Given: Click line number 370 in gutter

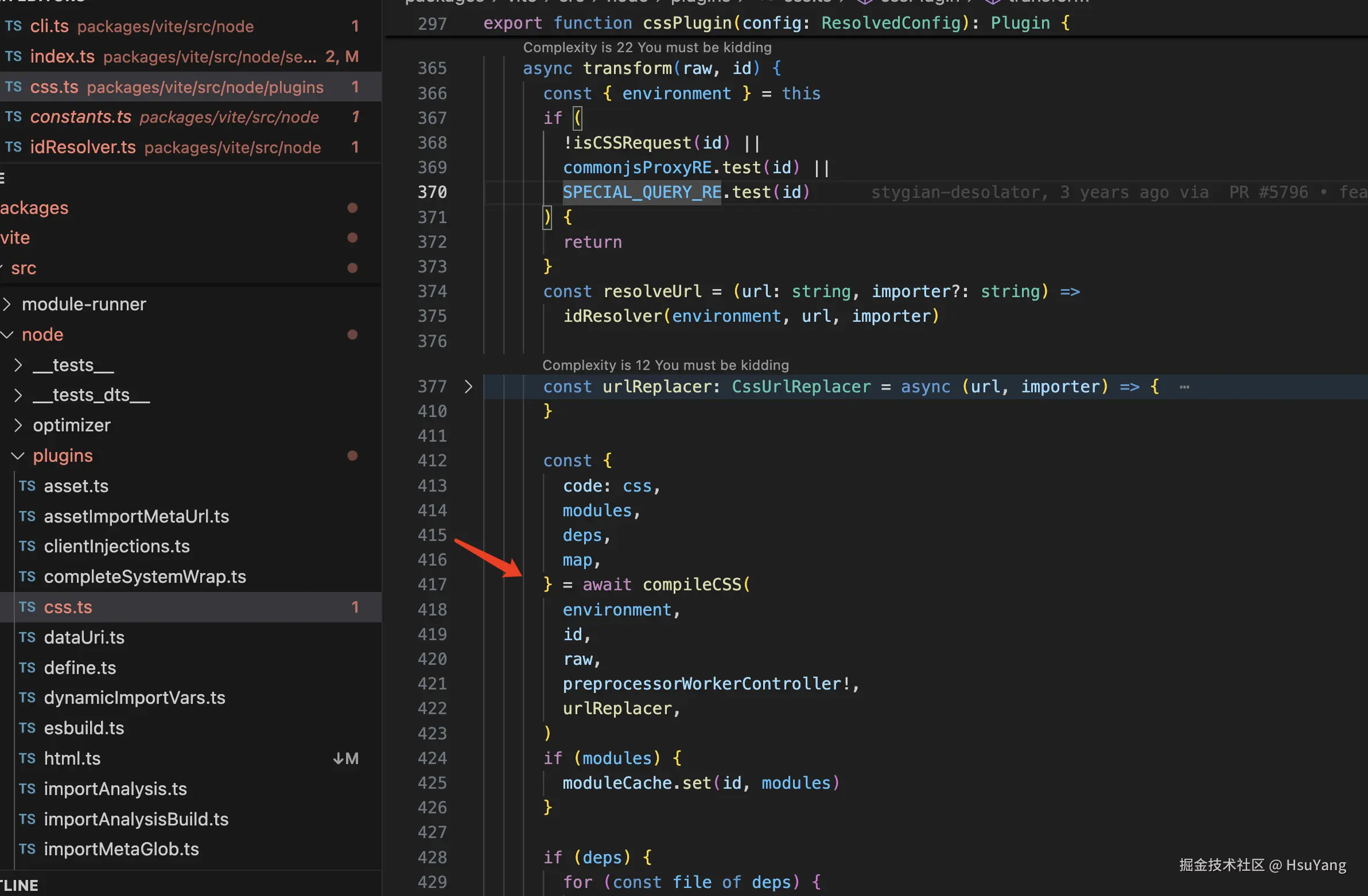Looking at the screenshot, I should tap(432, 193).
